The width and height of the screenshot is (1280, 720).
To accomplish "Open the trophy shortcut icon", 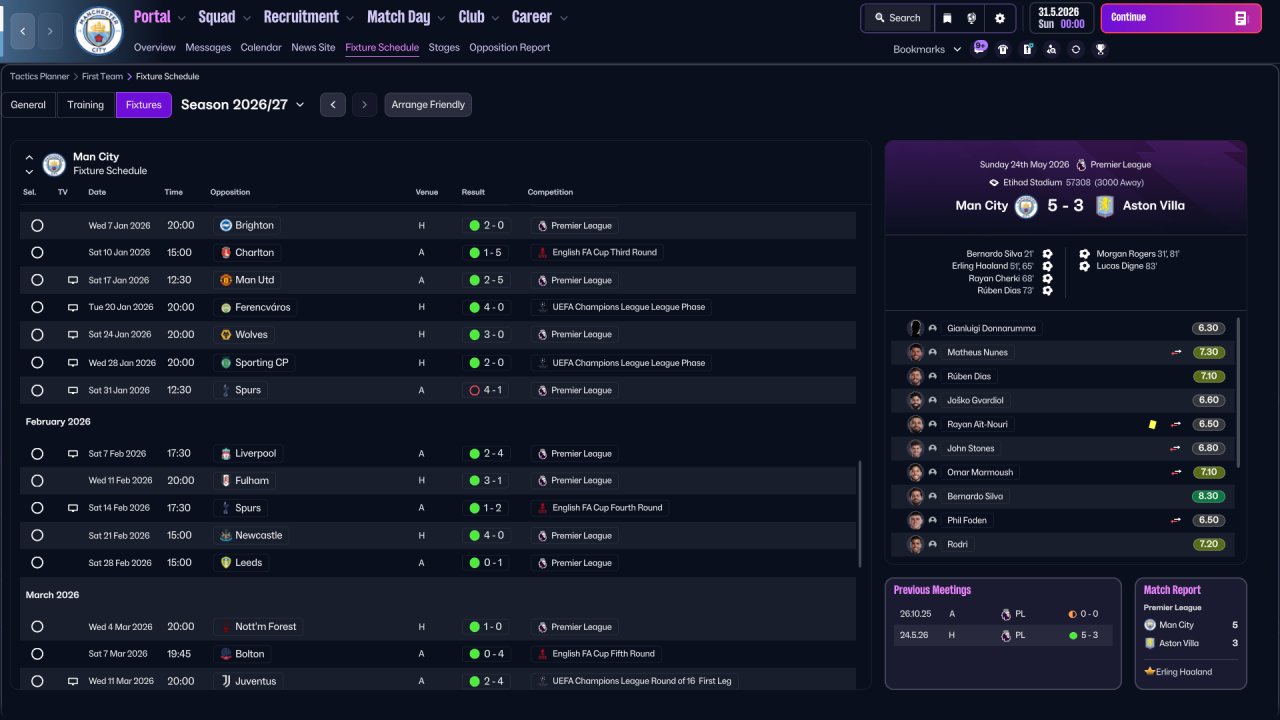I will tap(1100, 49).
